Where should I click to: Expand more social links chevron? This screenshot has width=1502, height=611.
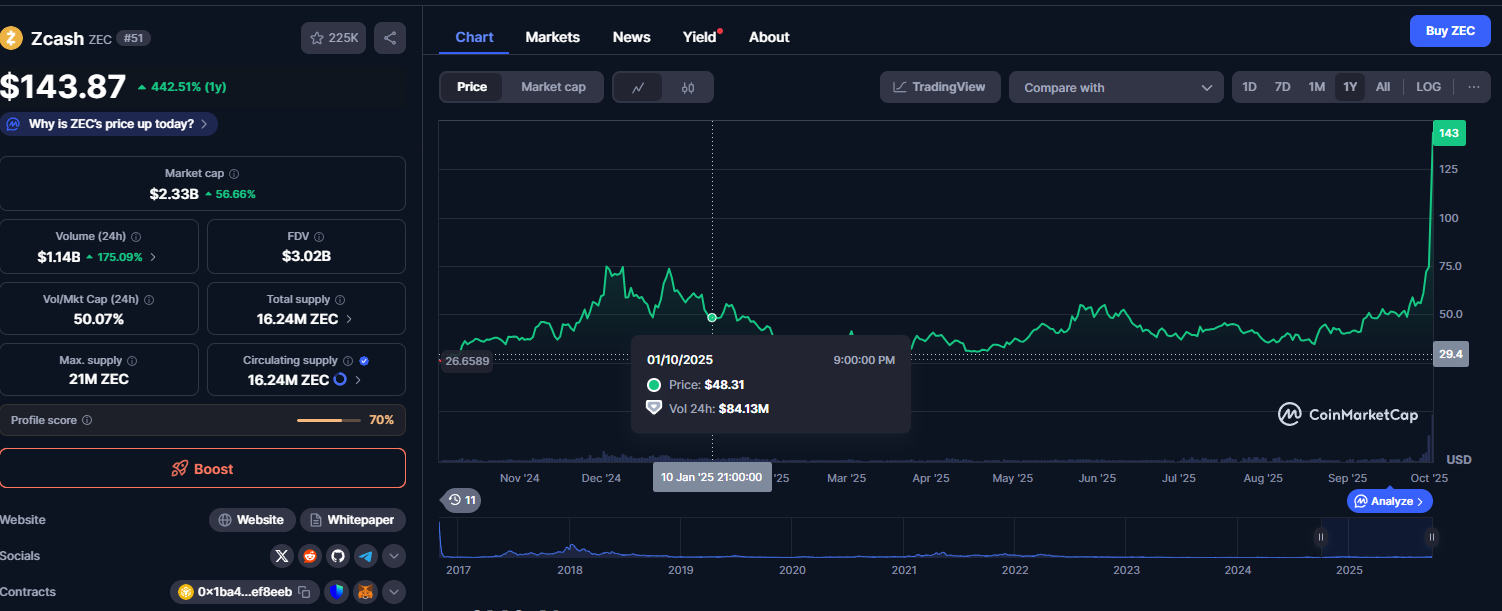[x=394, y=556]
